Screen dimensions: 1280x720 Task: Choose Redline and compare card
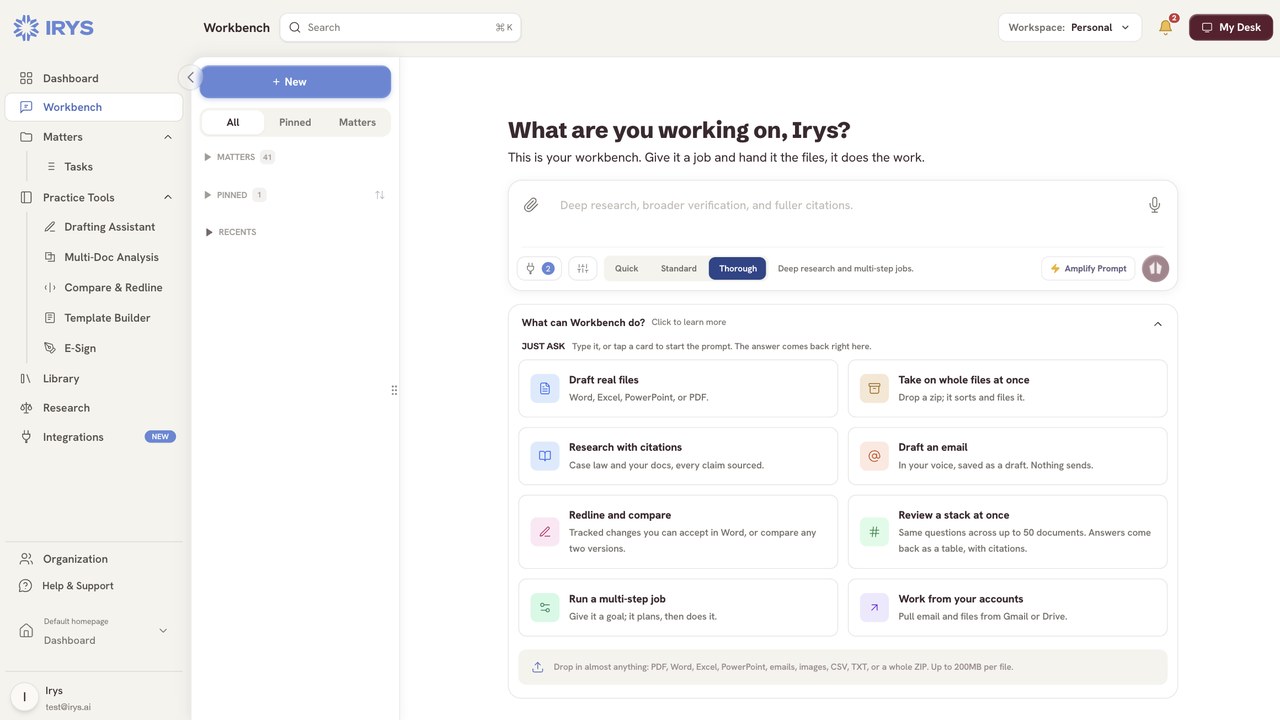678,532
